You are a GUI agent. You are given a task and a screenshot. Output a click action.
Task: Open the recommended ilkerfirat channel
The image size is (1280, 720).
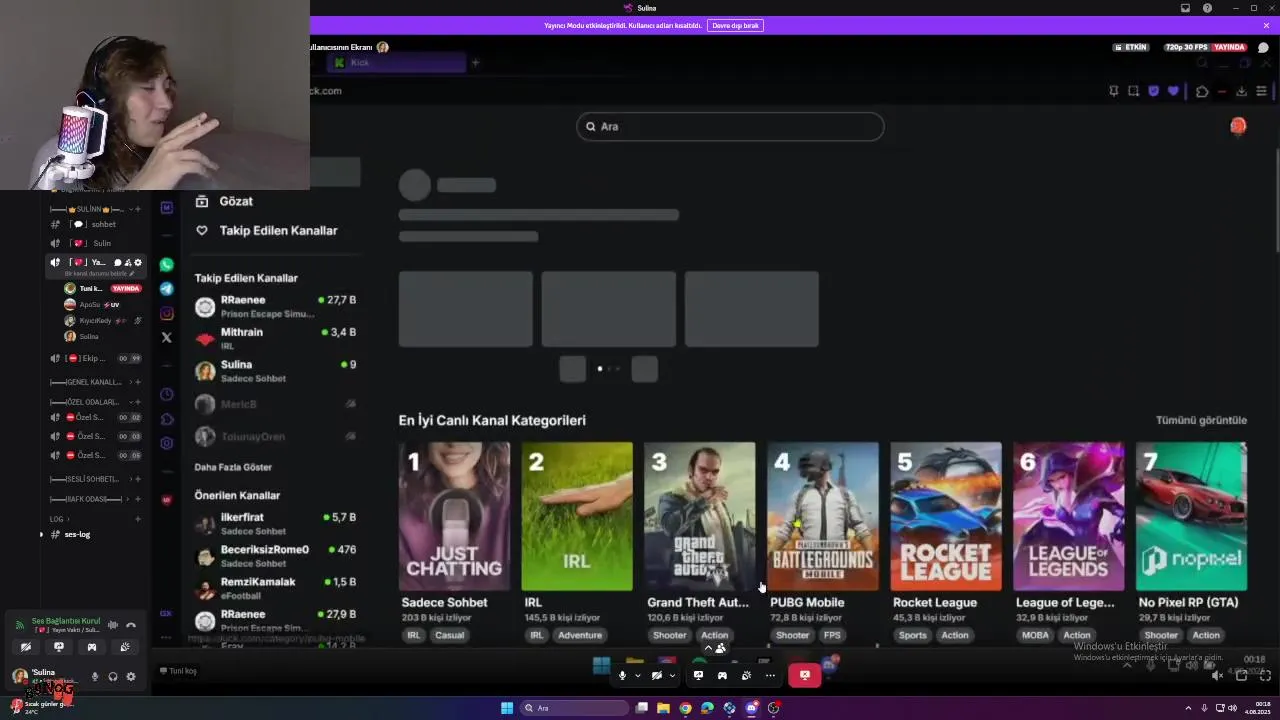[275, 523]
